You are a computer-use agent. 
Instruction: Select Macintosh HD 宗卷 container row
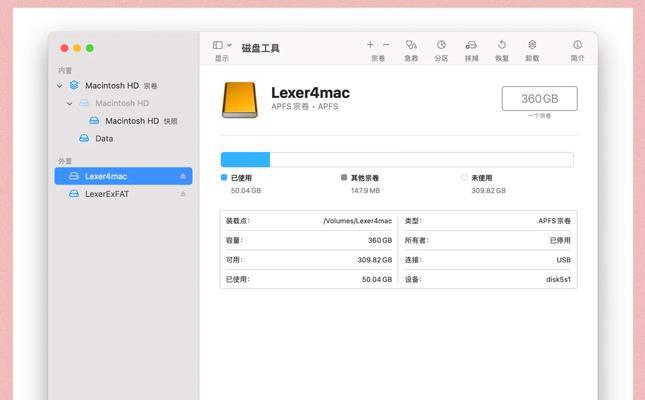coord(123,86)
